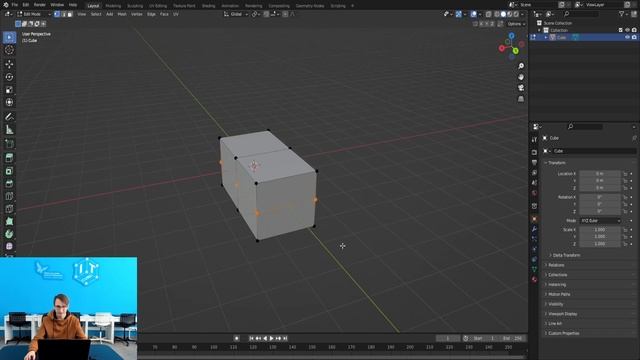Image resolution: width=640 pixels, height=360 pixels.
Task: Expand the Collections panel
Action: coord(558,275)
